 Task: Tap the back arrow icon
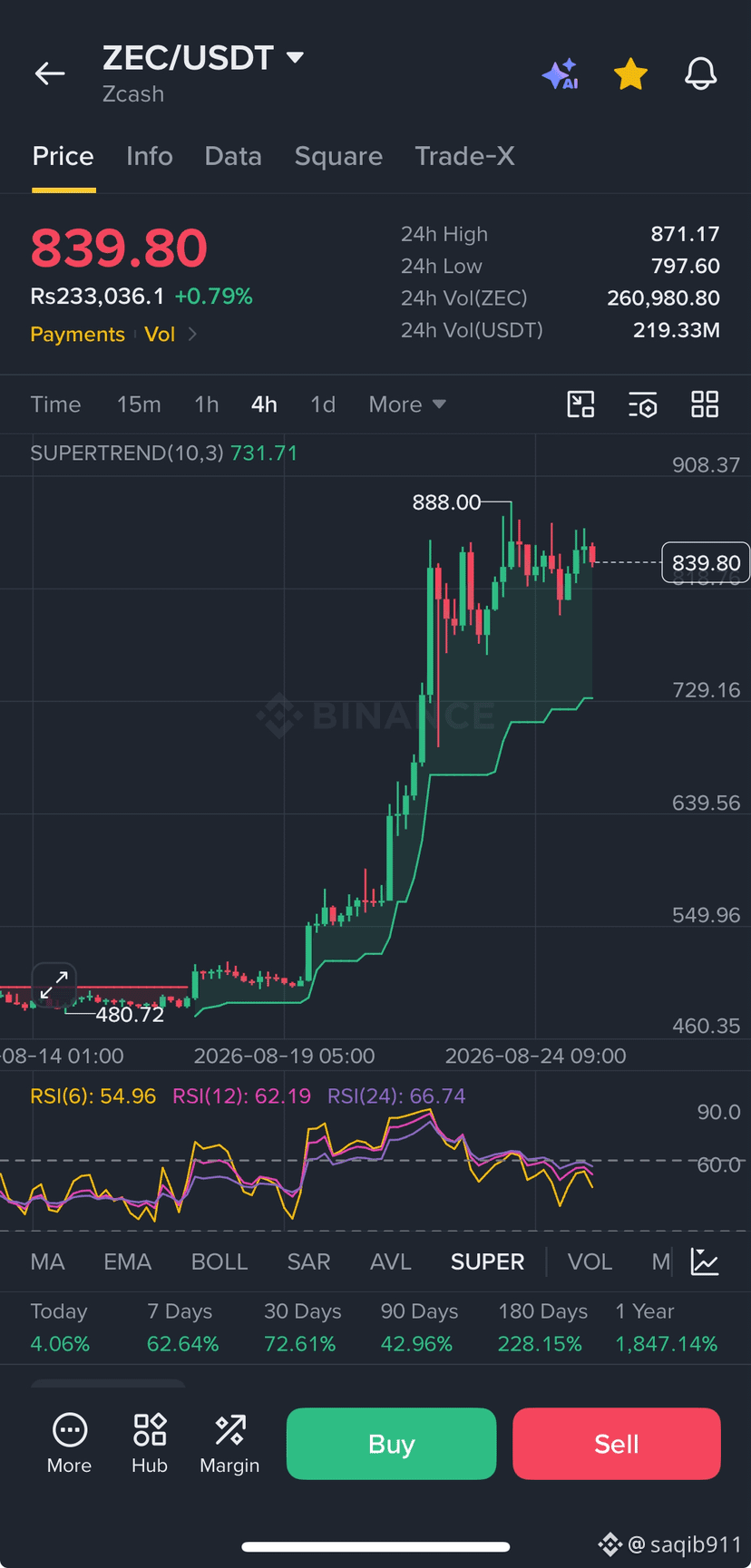click(50, 73)
